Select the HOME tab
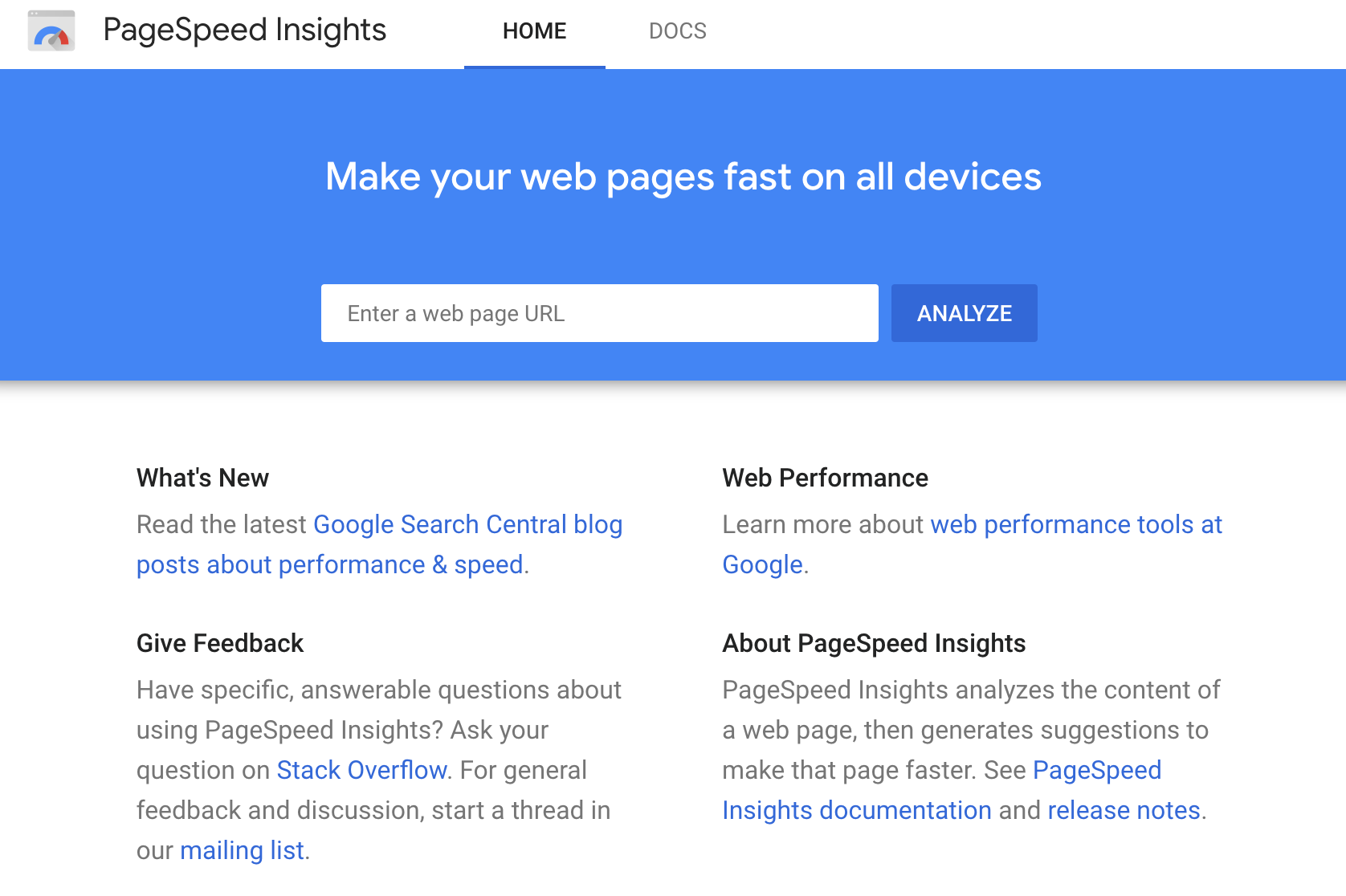Viewport: 1346px width, 896px height. [534, 31]
